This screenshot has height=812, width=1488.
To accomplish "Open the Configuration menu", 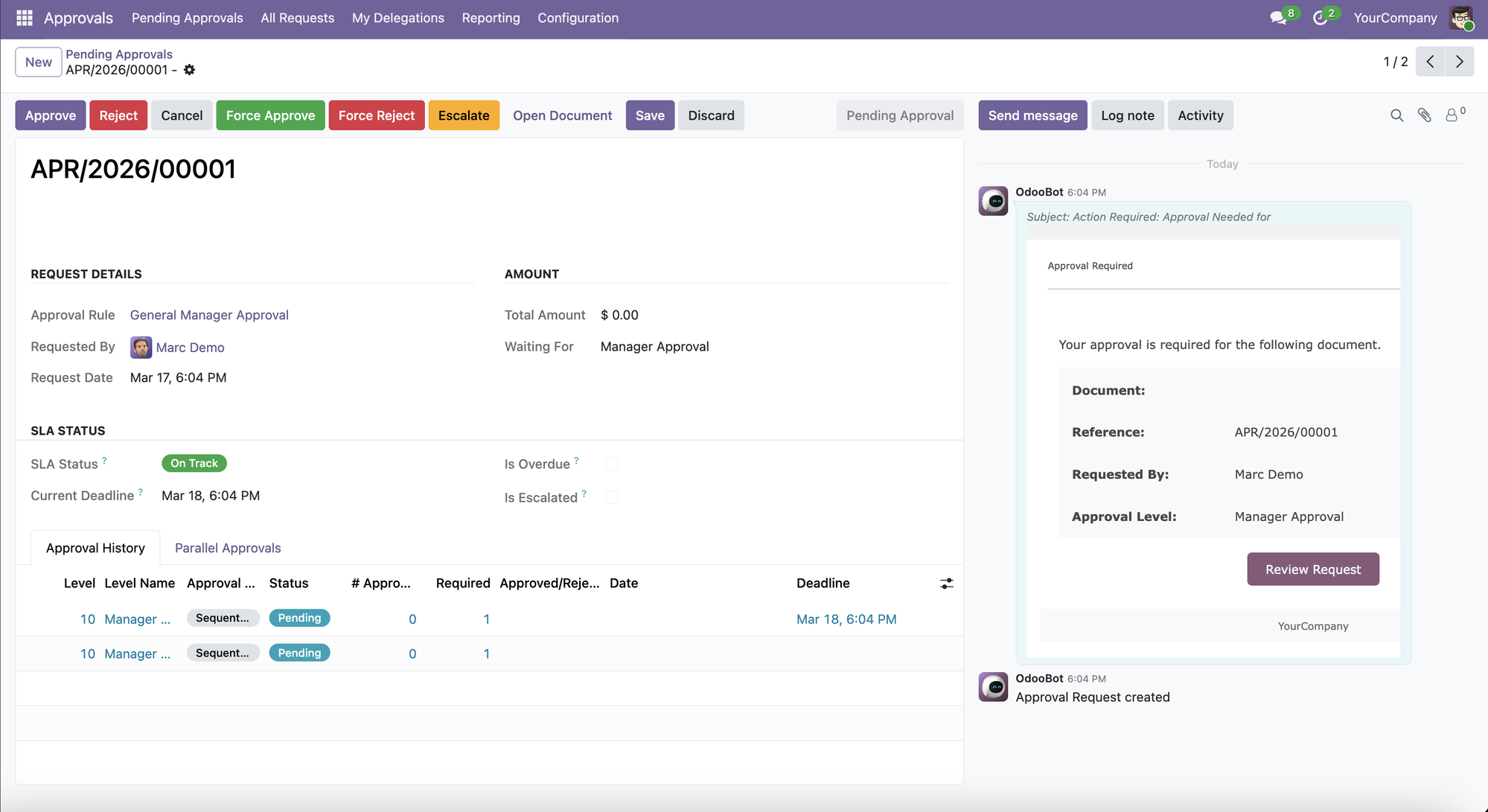I will coord(578,18).
